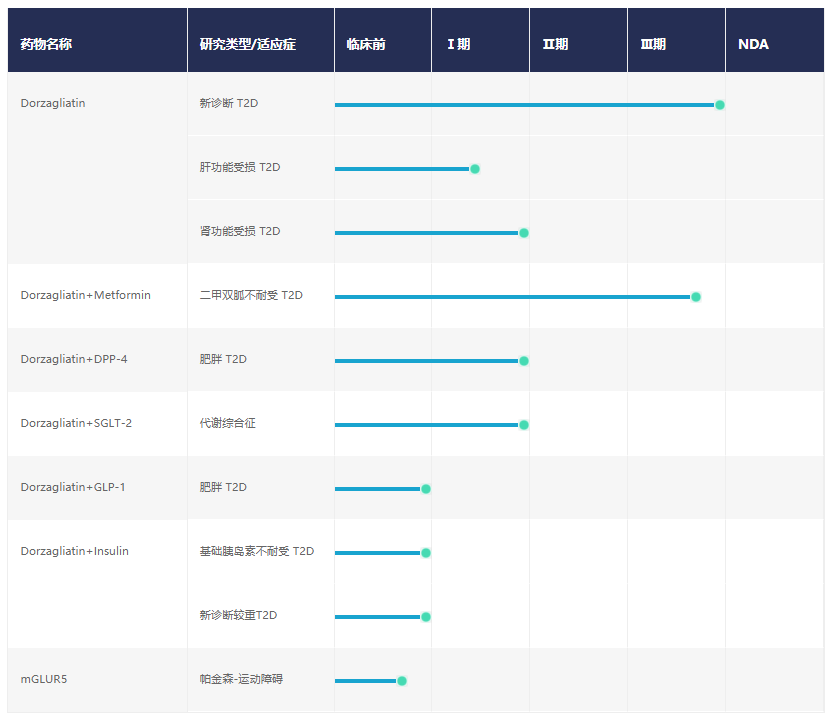
Task: Click 肥胖 T2D in the Dorzagliatin+DPP-4 row
Action: tap(223, 359)
